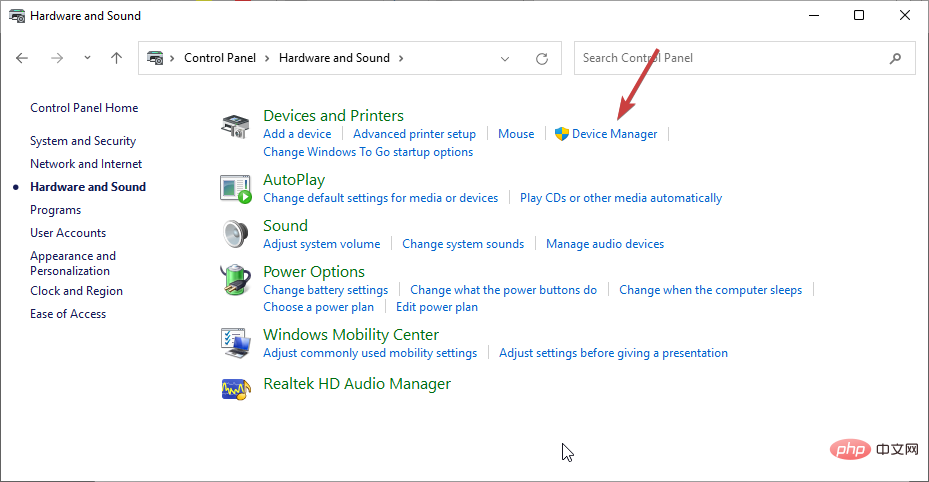
Task: Open the Programs category
Action: (56, 210)
